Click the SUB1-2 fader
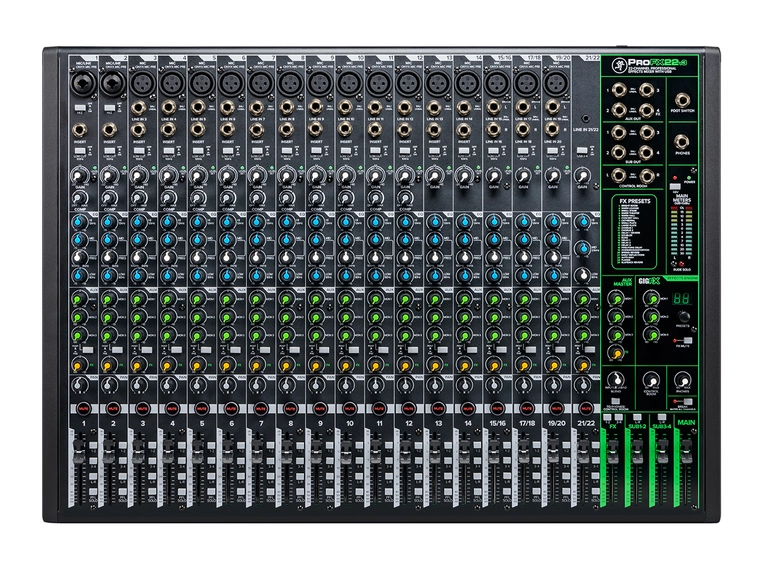This screenshot has width=762, height=562. 637,451
